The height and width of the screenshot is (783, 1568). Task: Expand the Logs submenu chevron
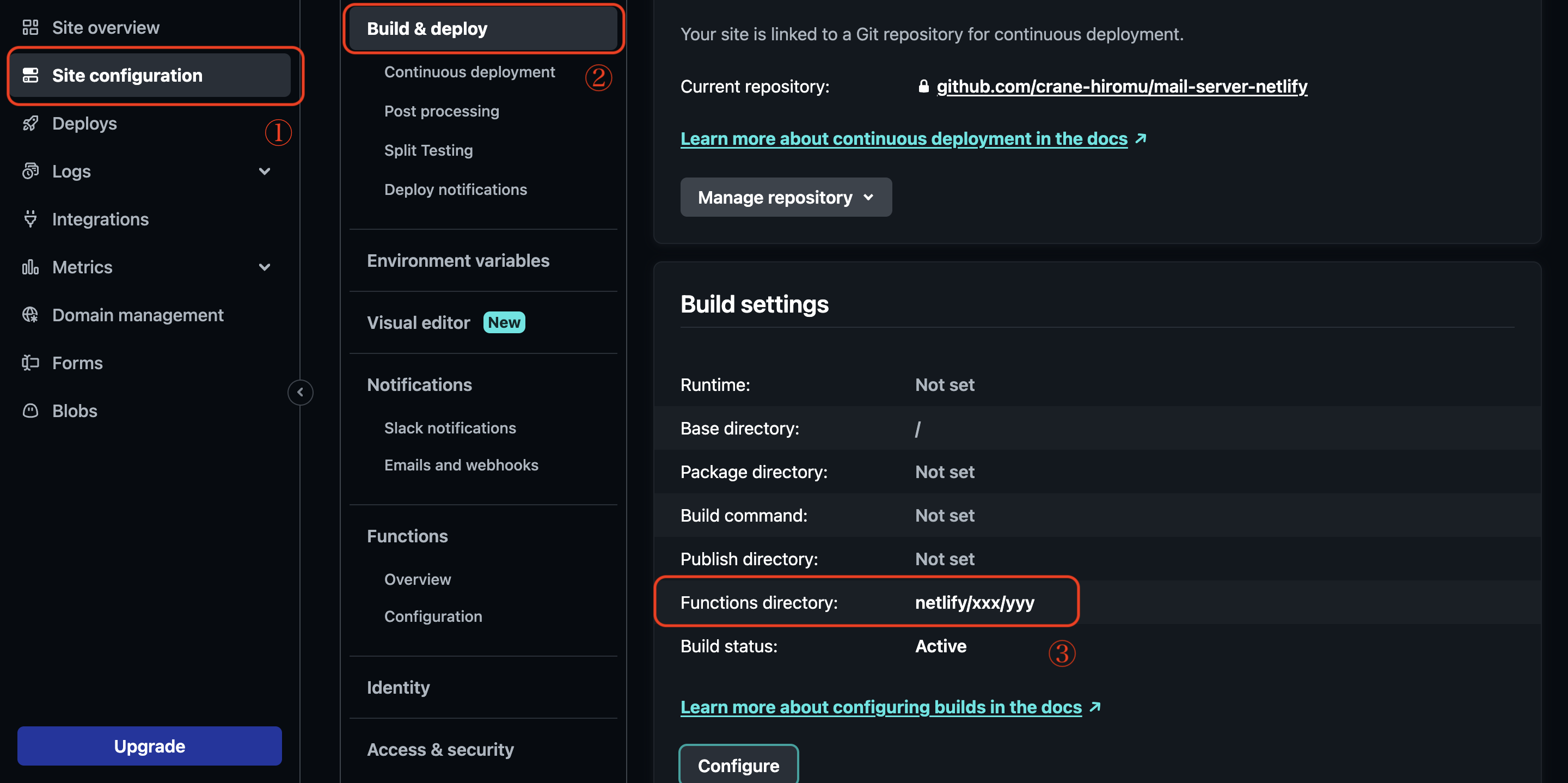point(264,171)
